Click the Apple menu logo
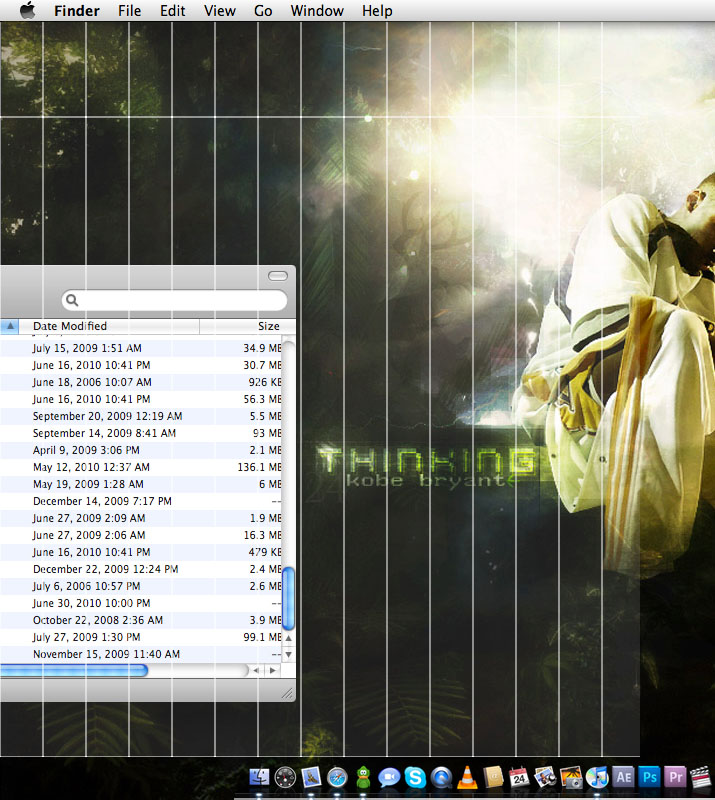Image resolution: width=715 pixels, height=800 pixels. click(x=28, y=10)
